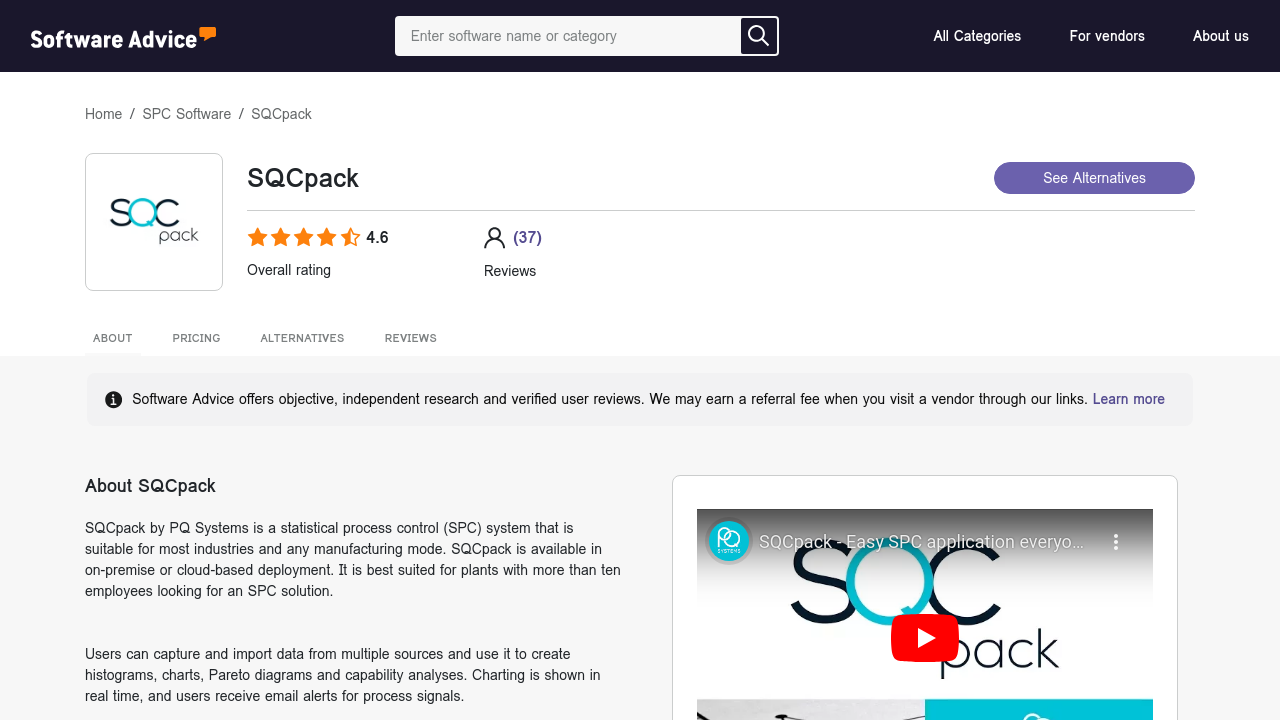This screenshot has height=720, width=1280.
Task: Switch to the Alternatives tab
Action: [x=302, y=338]
